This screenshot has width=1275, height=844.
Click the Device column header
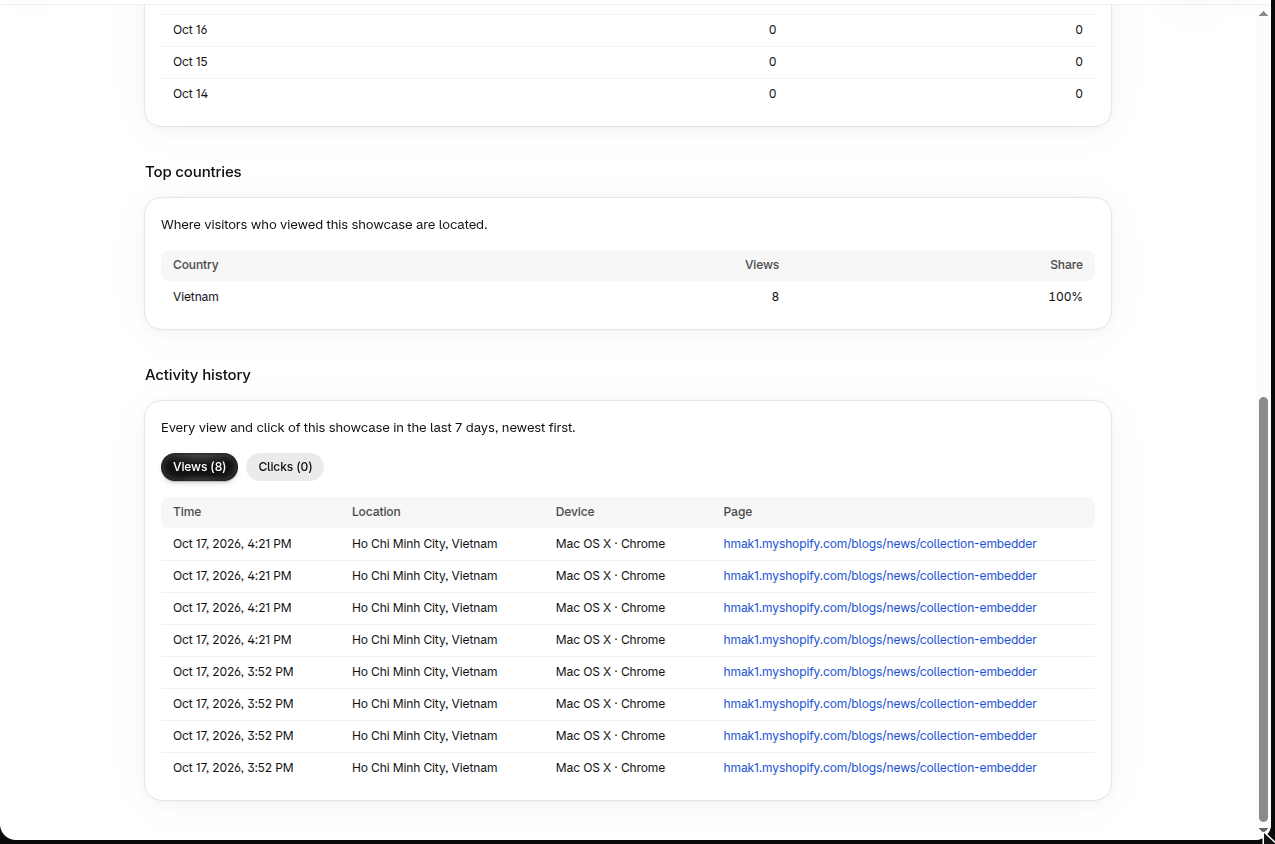[575, 512]
